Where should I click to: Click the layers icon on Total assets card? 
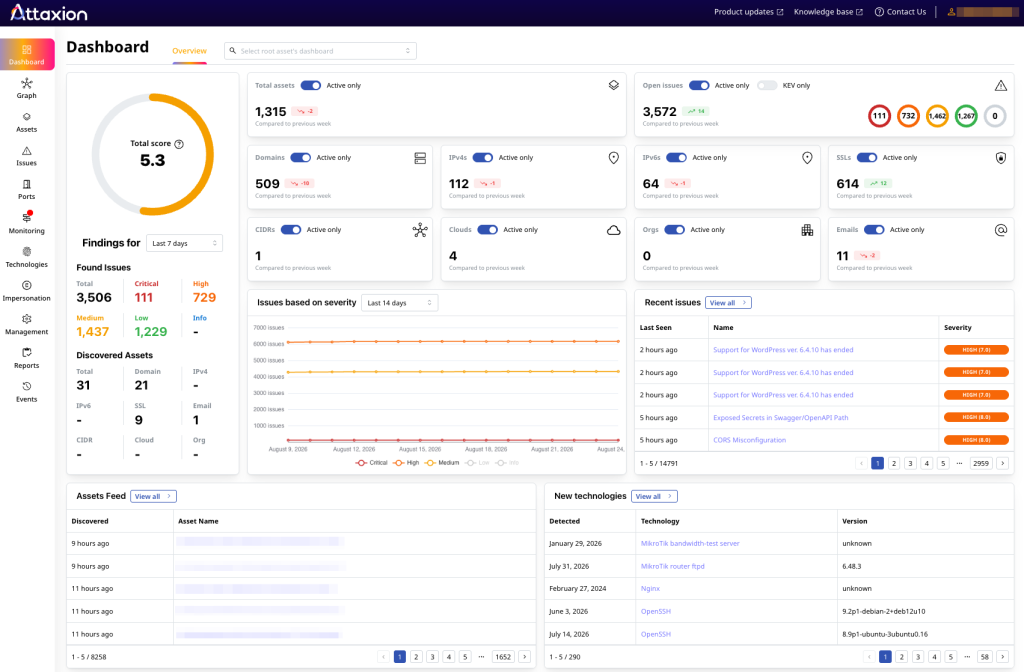[613, 85]
